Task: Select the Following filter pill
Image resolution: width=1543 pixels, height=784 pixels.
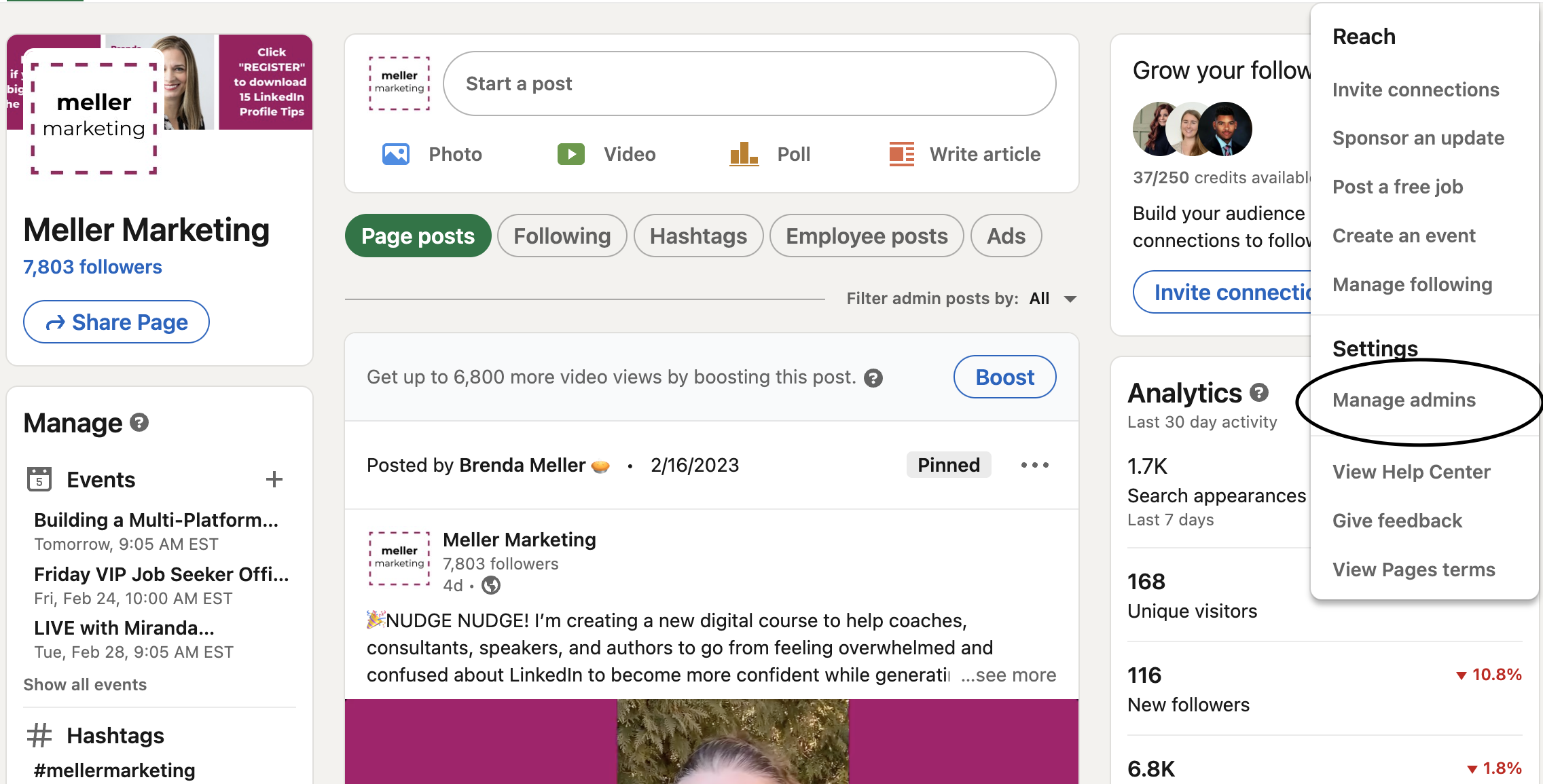Action: [562, 236]
